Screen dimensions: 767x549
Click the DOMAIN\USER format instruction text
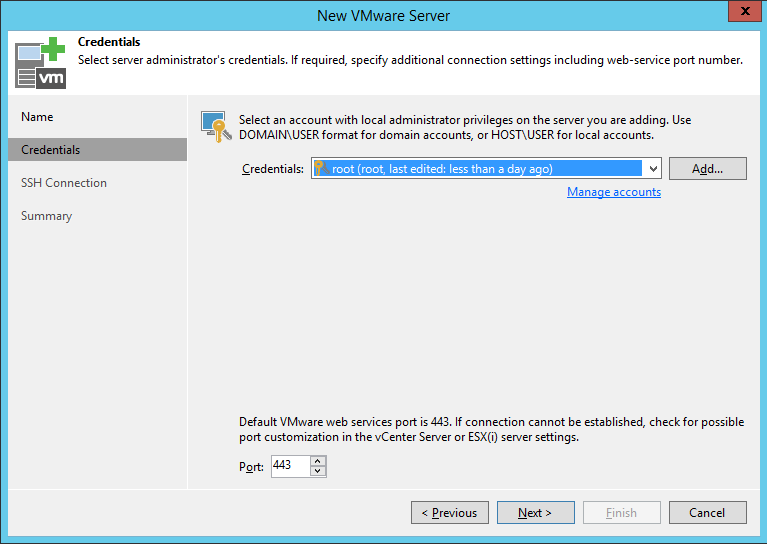465,127
